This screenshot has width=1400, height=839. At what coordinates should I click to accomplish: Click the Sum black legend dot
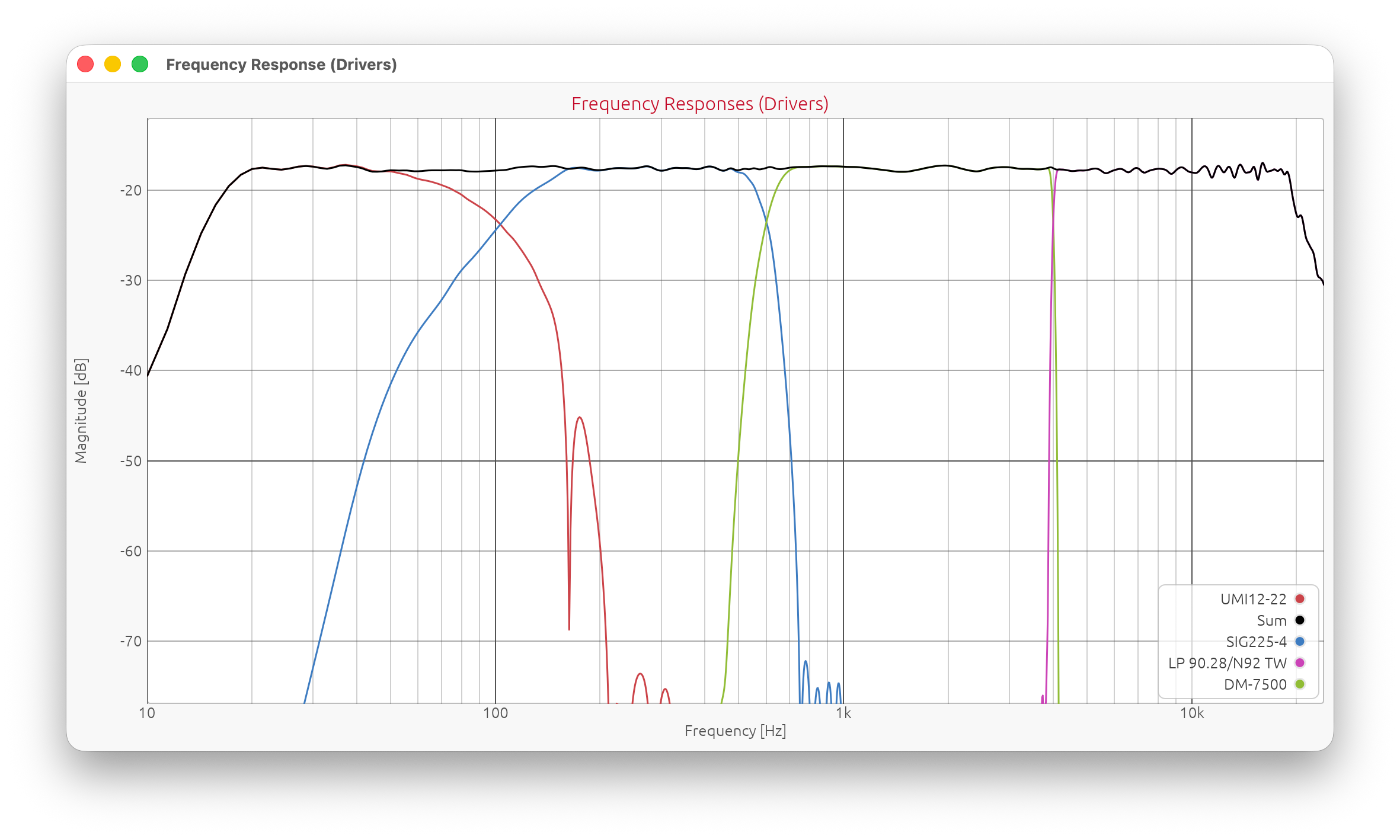1300,621
